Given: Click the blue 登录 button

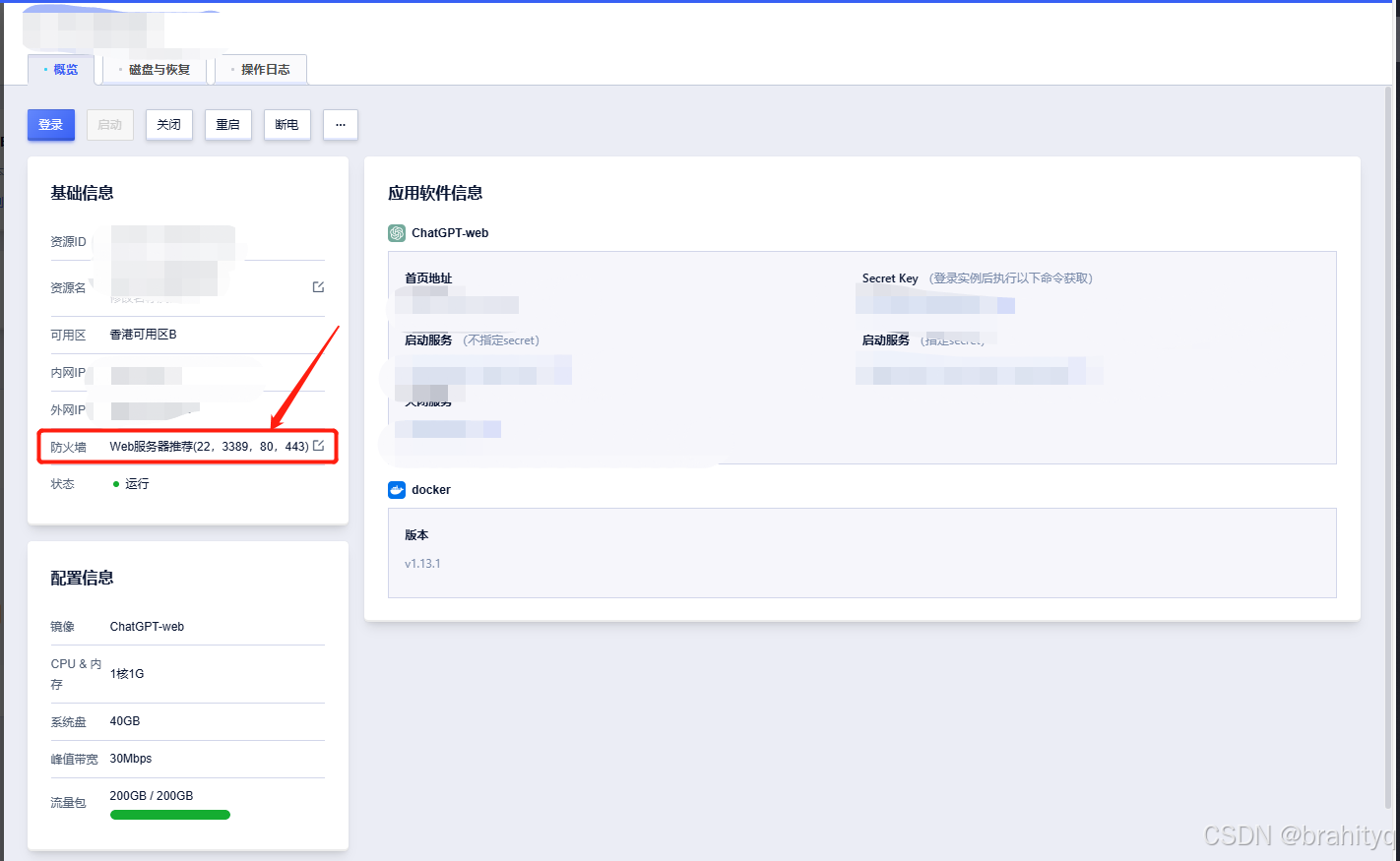Looking at the screenshot, I should pyautogui.click(x=50, y=124).
